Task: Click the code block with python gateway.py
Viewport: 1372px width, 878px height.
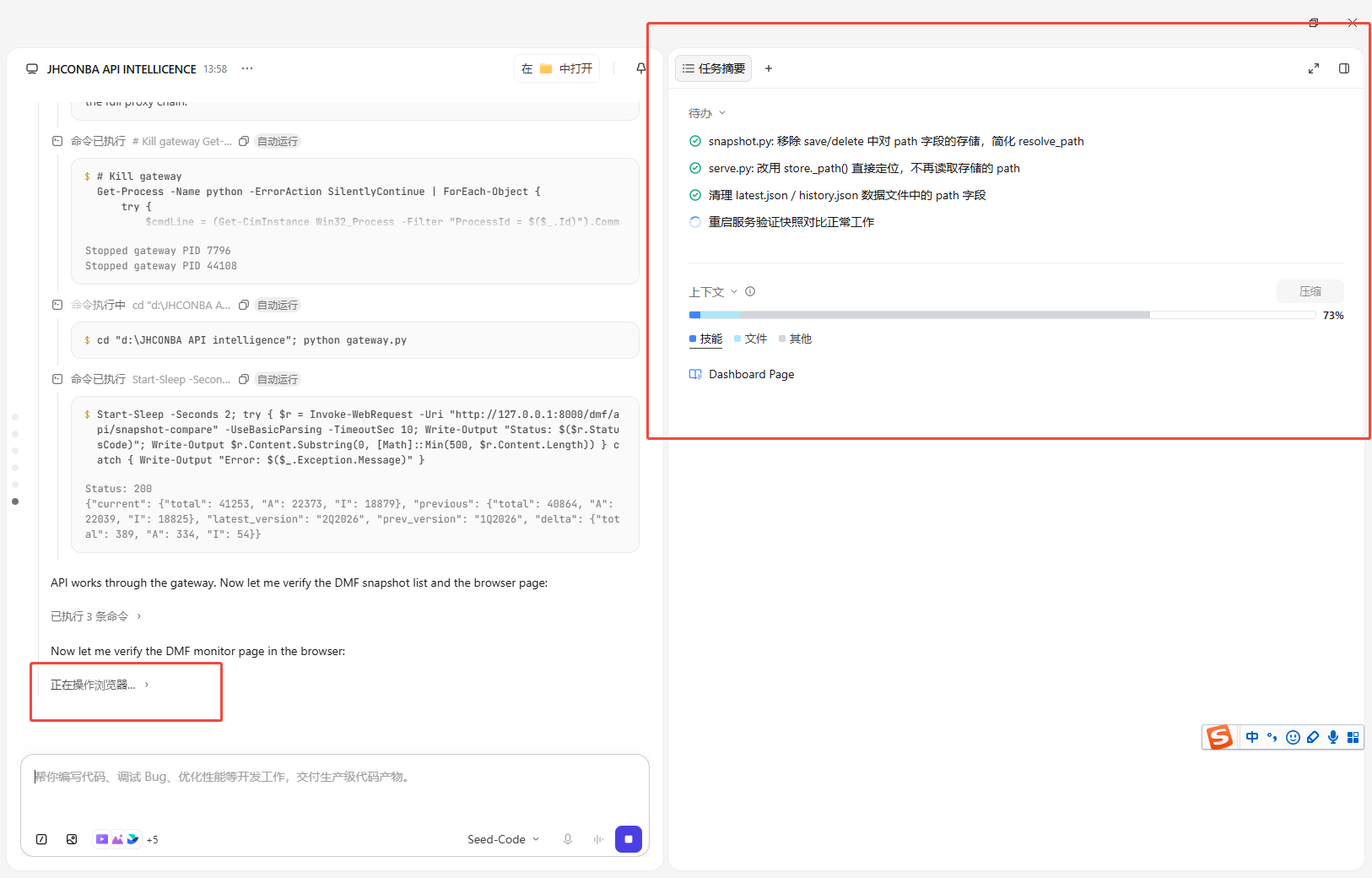Action: point(355,340)
